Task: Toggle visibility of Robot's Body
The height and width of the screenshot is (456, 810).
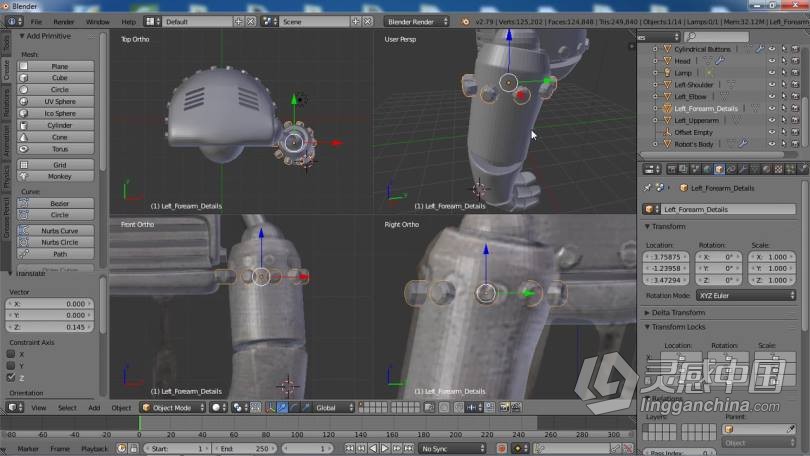Action: 772,144
